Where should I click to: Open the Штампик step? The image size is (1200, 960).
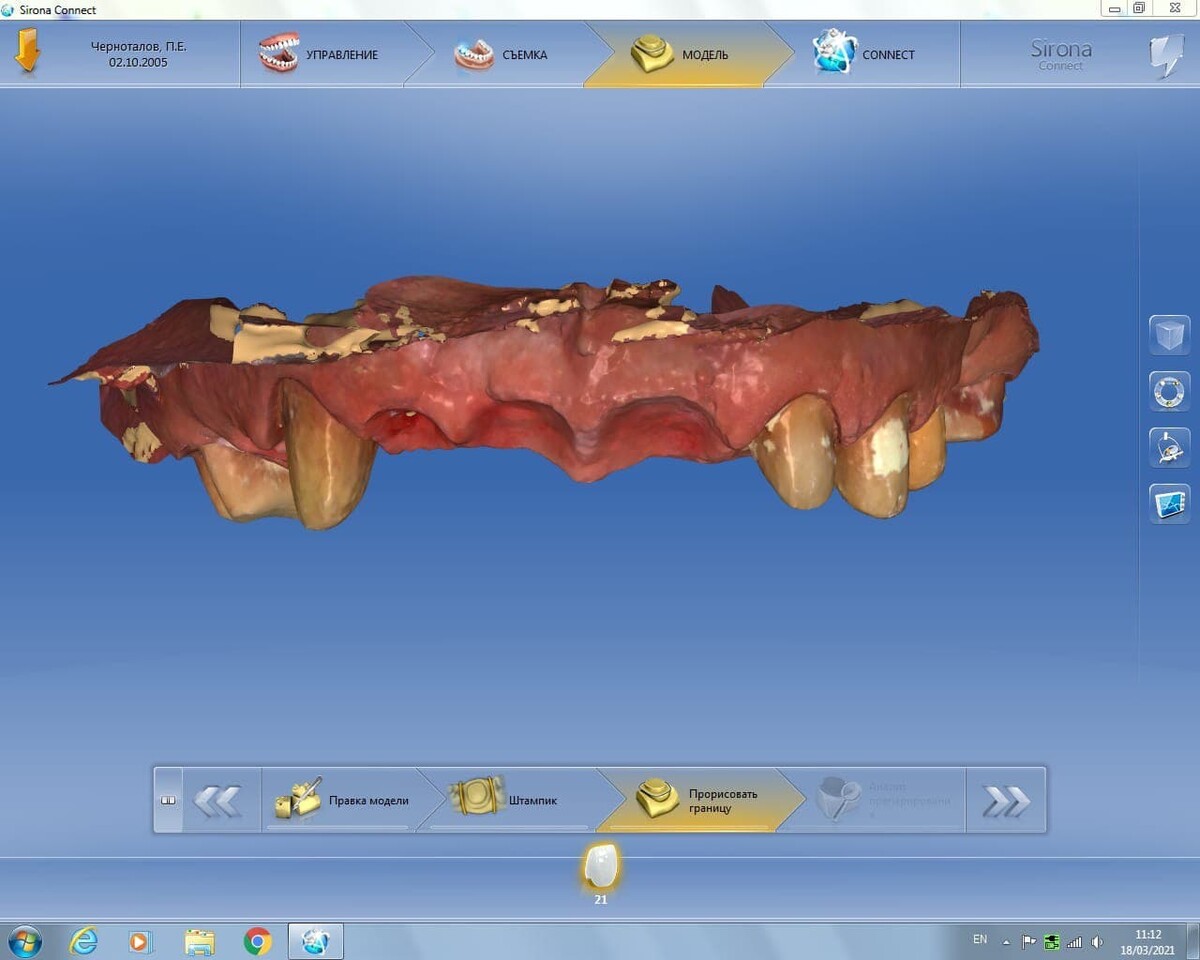point(508,800)
